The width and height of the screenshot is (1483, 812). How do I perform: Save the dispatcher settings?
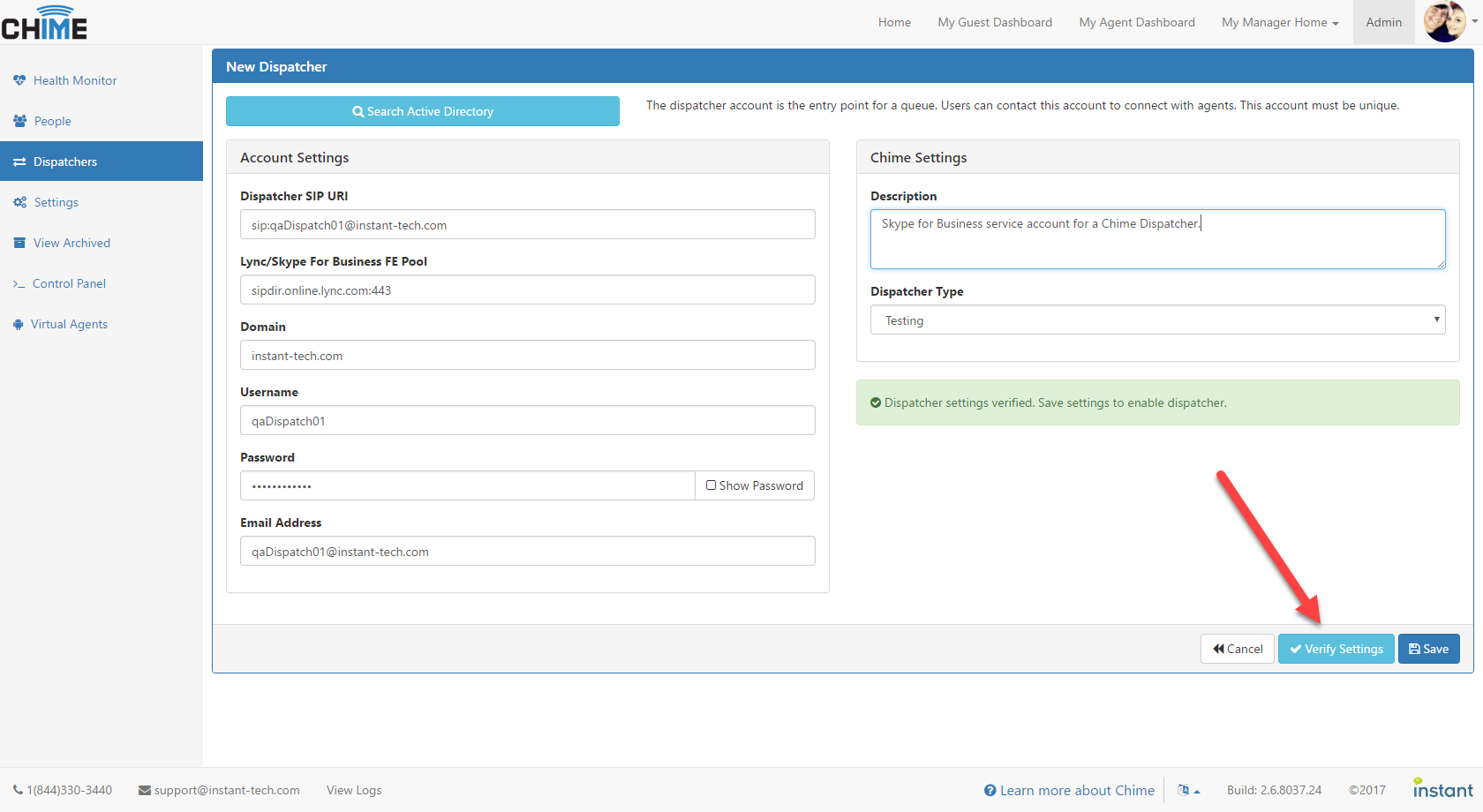pos(1429,649)
